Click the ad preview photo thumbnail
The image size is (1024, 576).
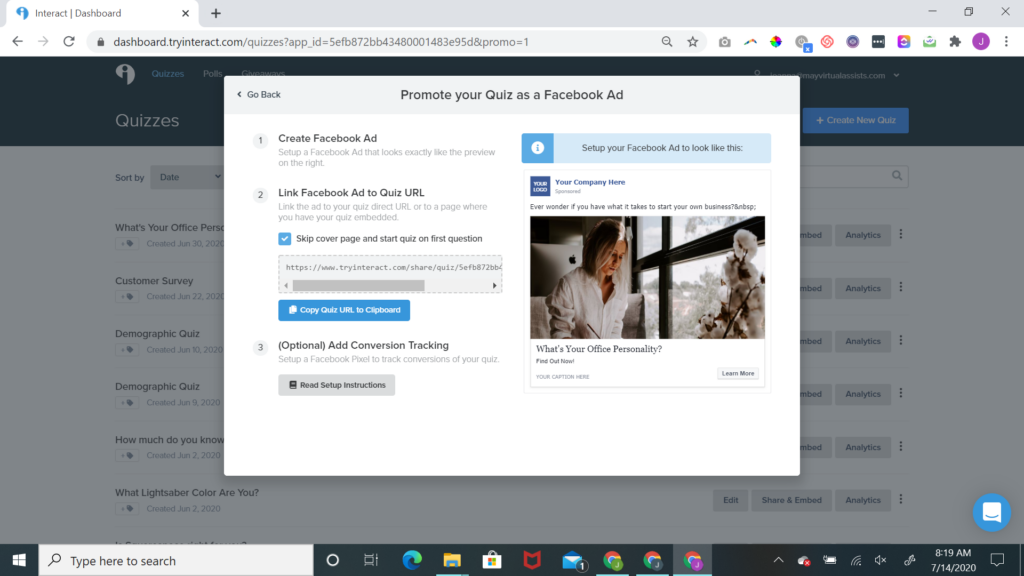pyautogui.click(x=647, y=278)
